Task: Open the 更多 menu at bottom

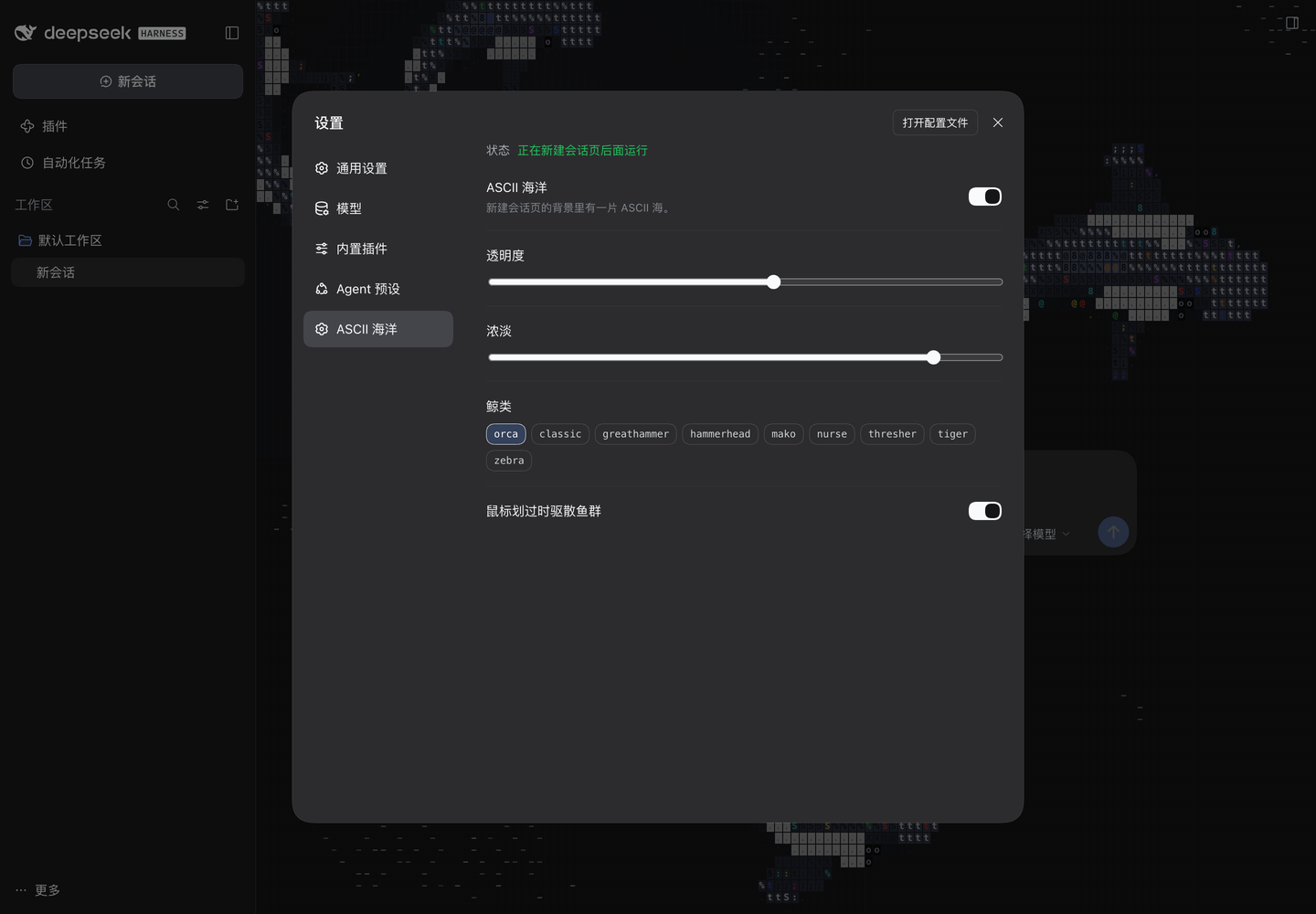Action: tap(38, 890)
